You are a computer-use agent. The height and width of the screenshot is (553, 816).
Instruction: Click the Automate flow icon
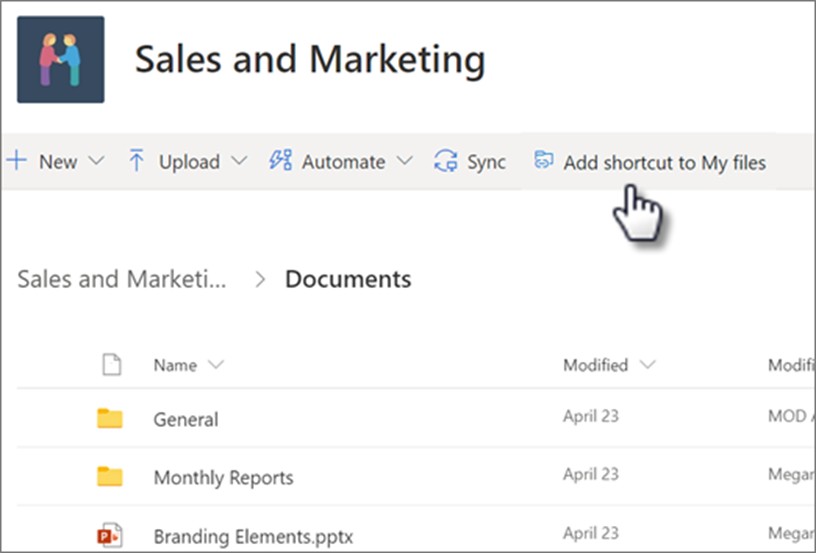[x=281, y=161]
